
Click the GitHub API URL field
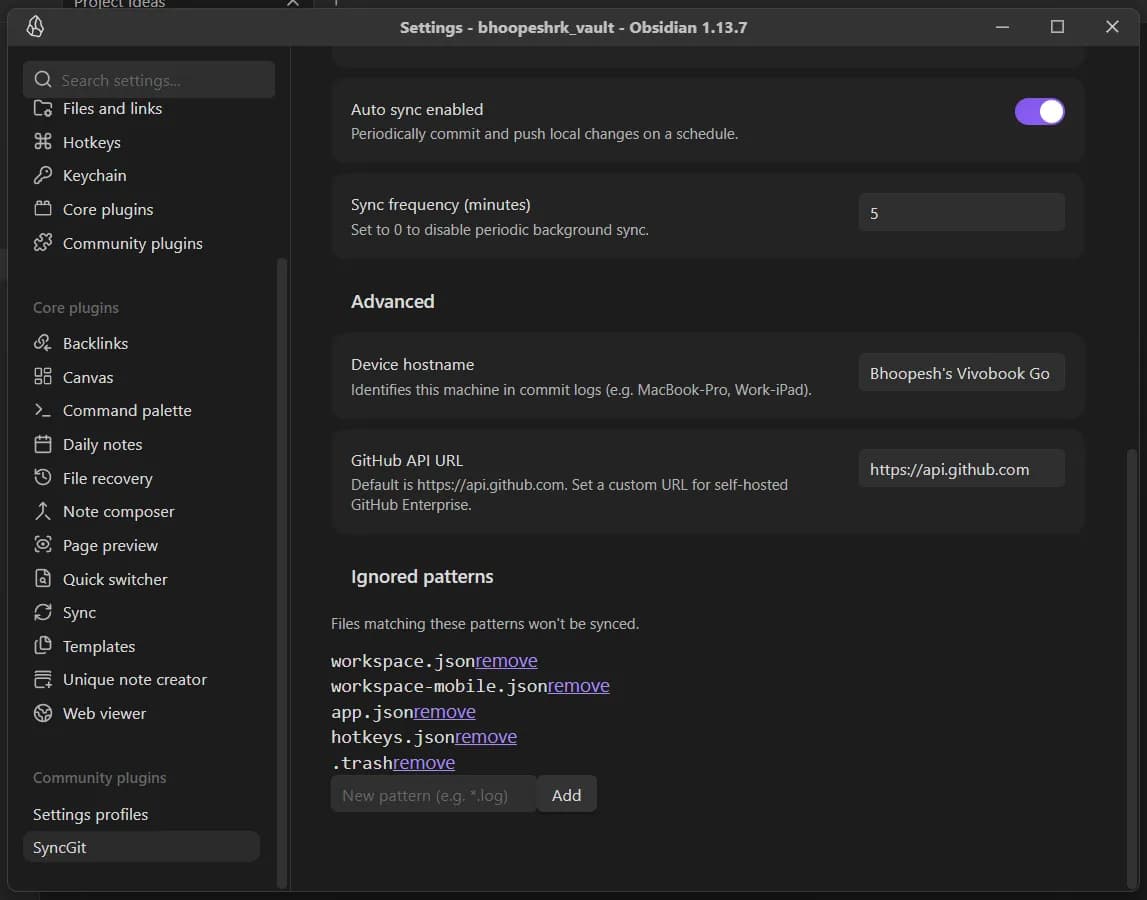click(x=961, y=469)
